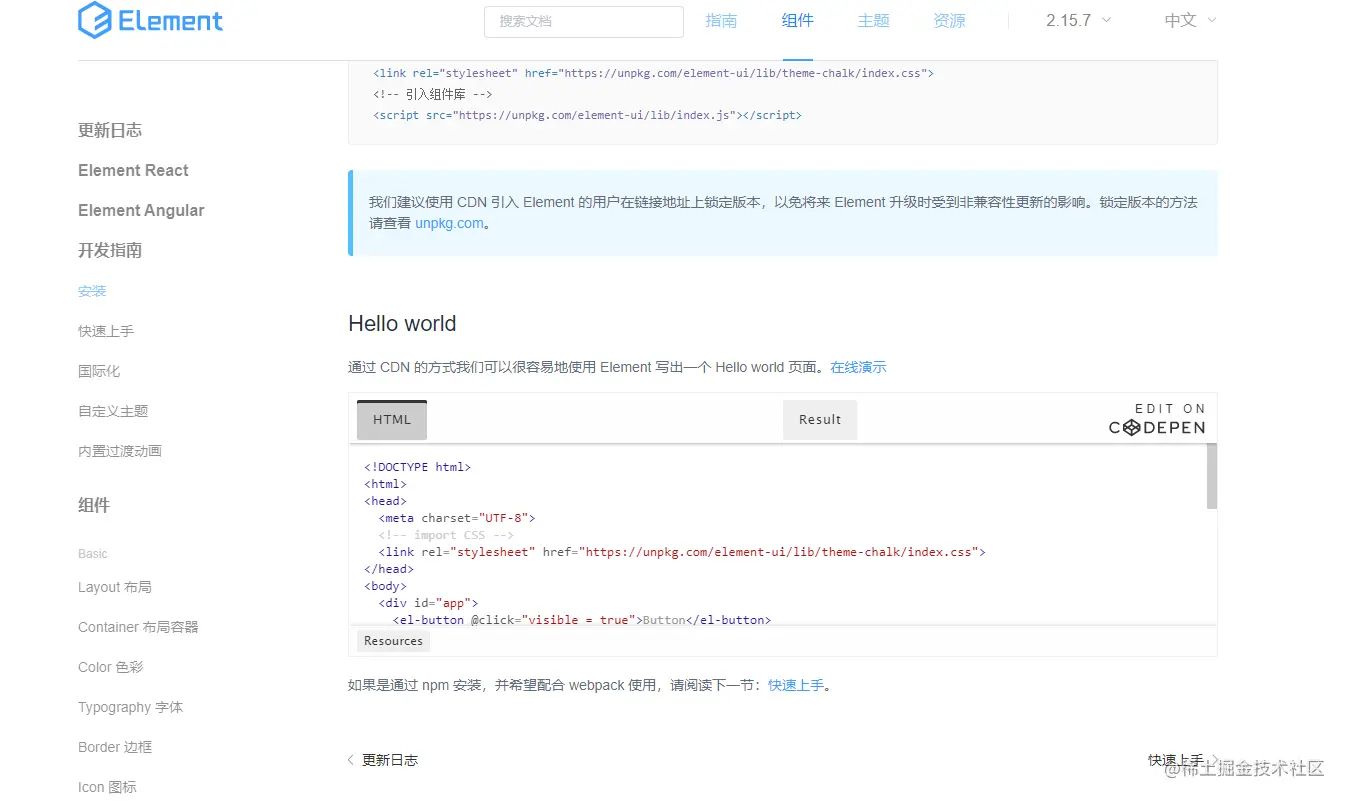Switch to the HTML tab in CodePen embed
1347x801 pixels.
tap(392, 420)
